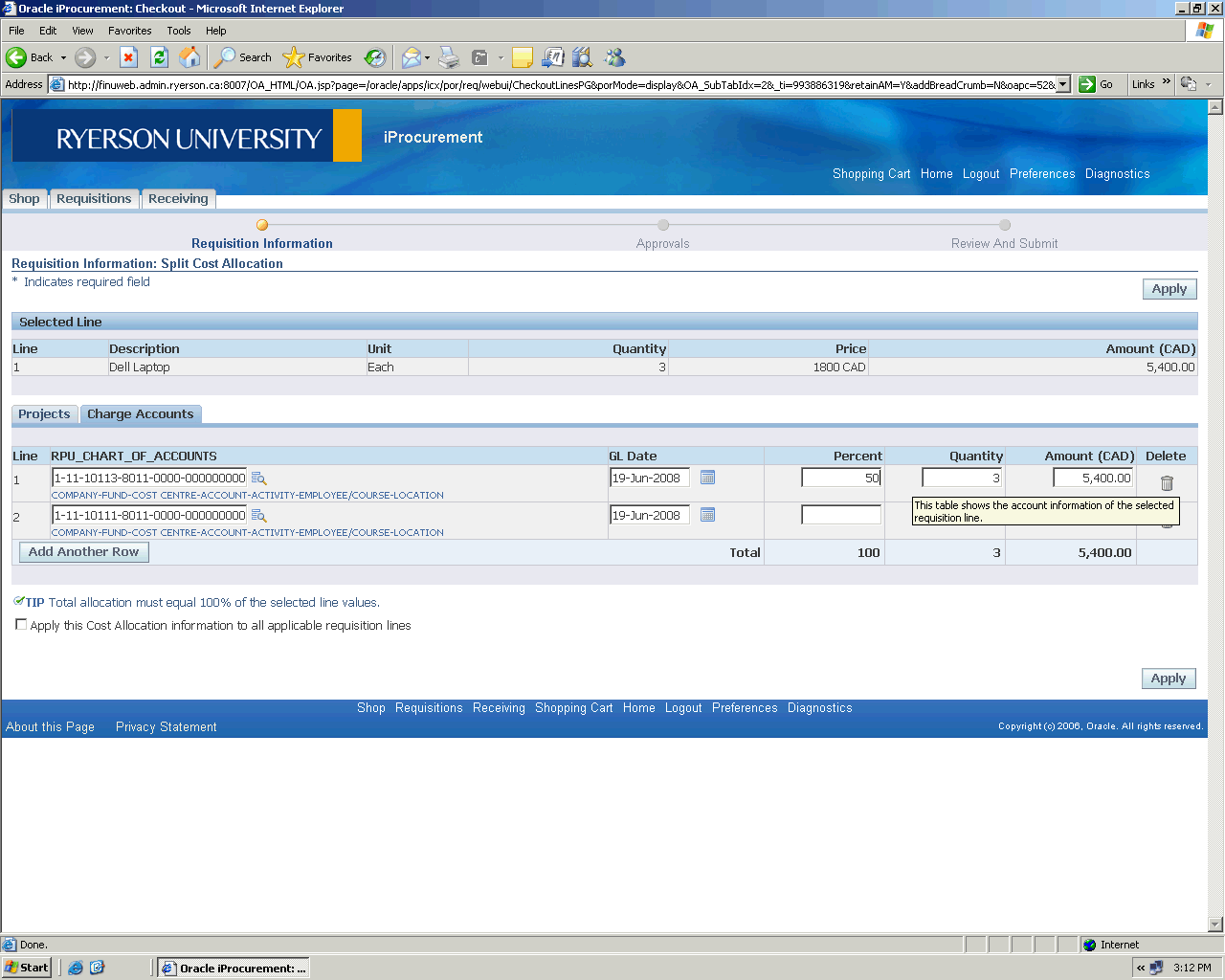Click the Percent field for line 2

[x=840, y=515]
